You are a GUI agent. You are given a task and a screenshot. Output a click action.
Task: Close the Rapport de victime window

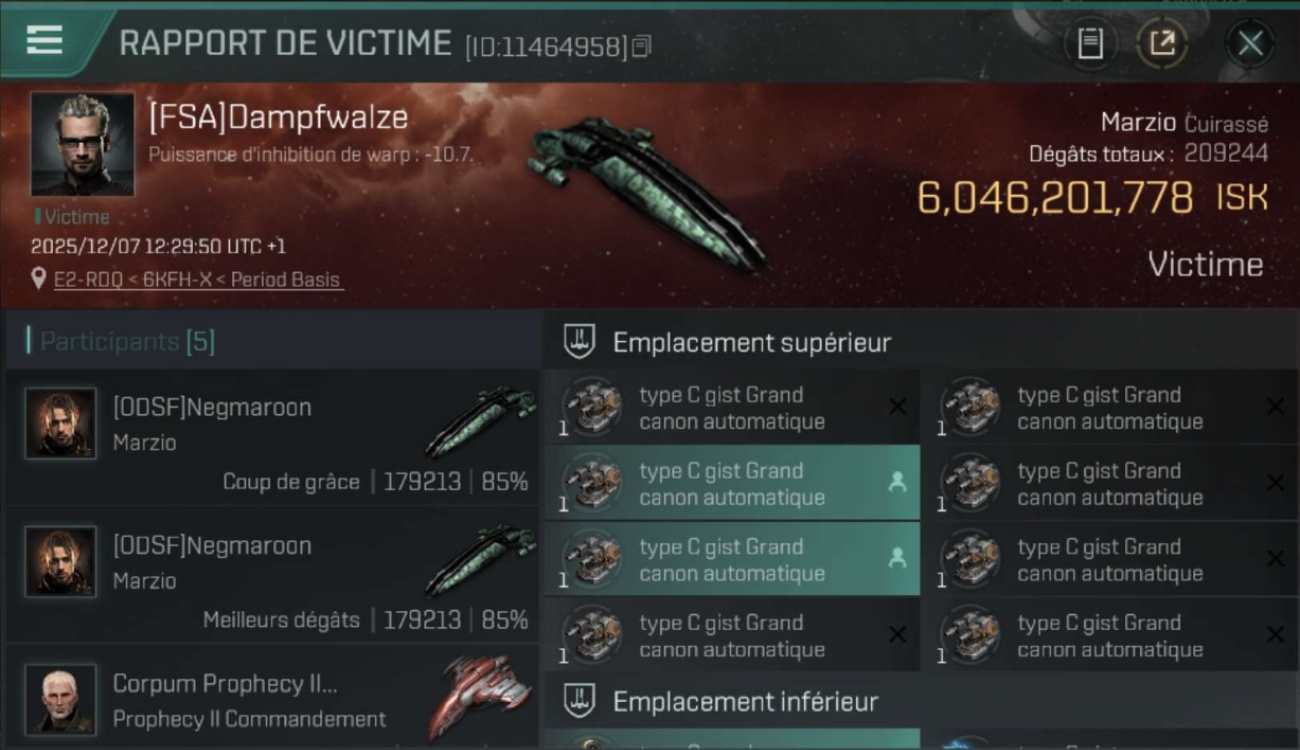(x=1250, y=43)
